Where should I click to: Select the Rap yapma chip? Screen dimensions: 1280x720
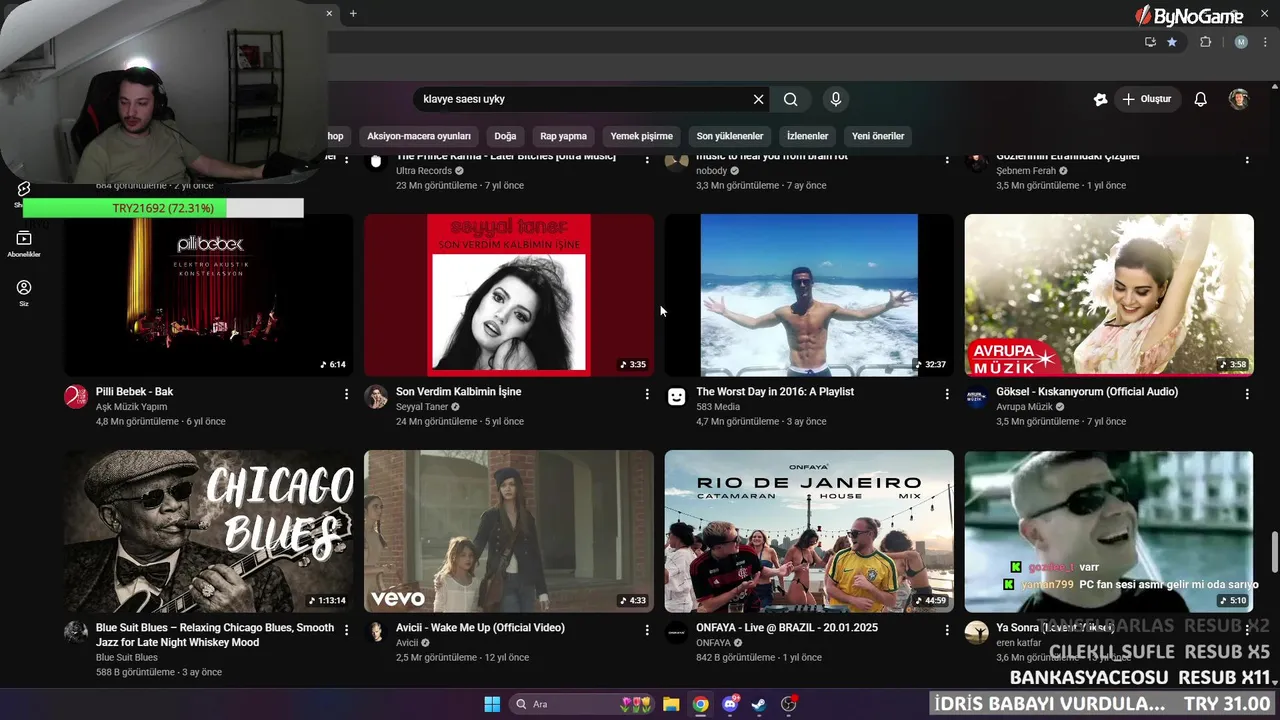(x=563, y=136)
